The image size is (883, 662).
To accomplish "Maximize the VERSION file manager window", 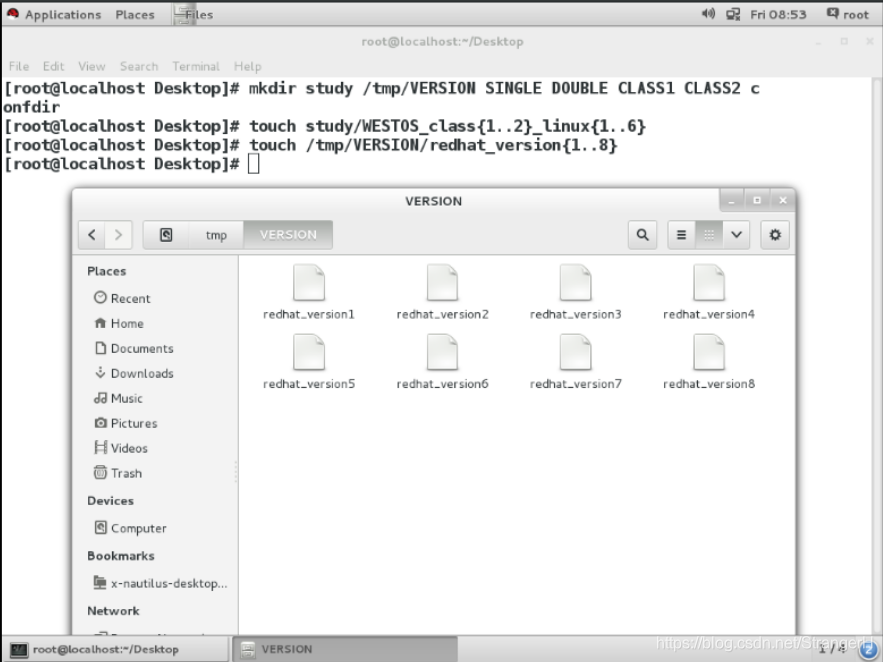I will click(757, 200).
